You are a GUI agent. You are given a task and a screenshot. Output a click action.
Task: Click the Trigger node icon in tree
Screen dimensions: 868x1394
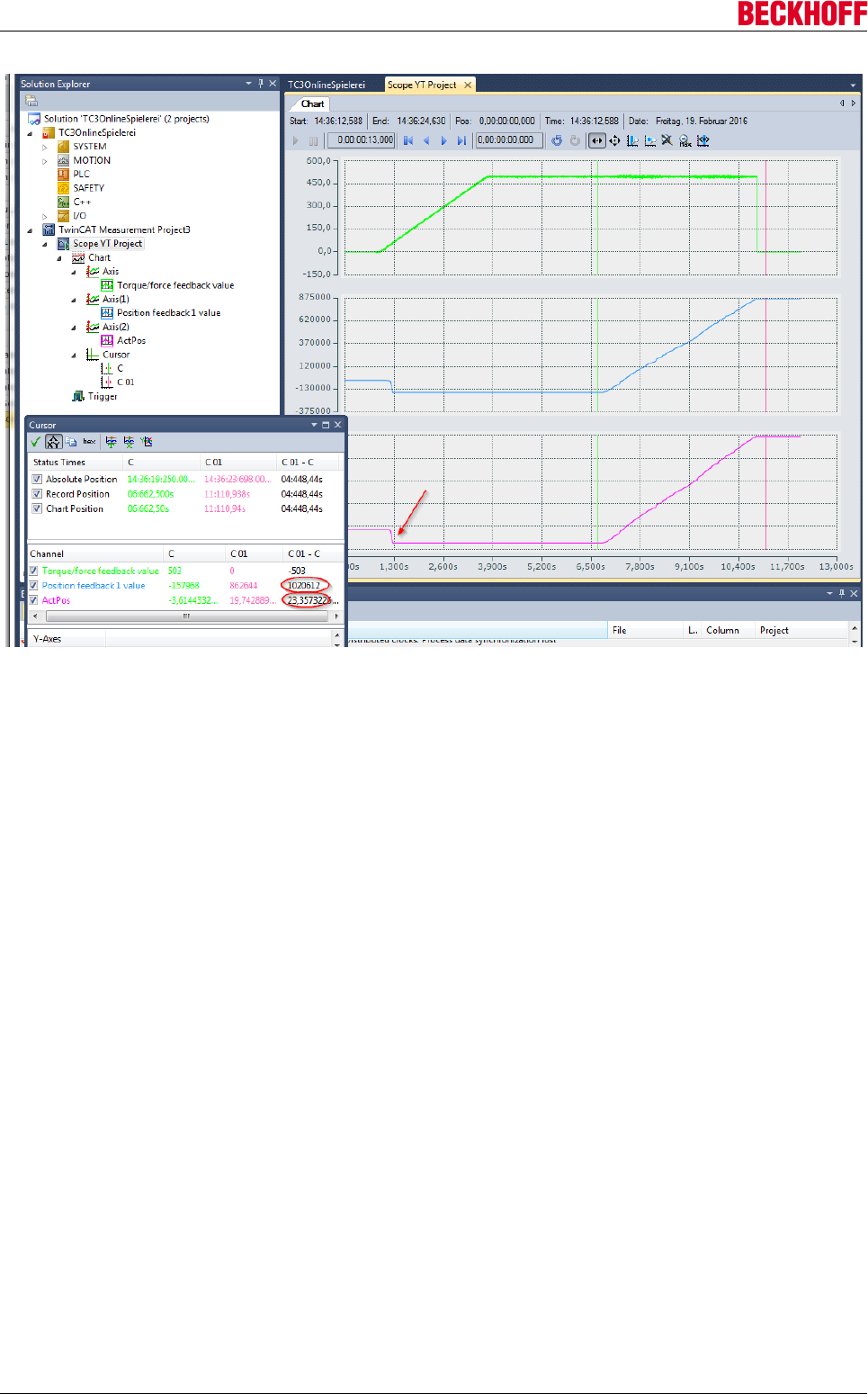[78, 396]
